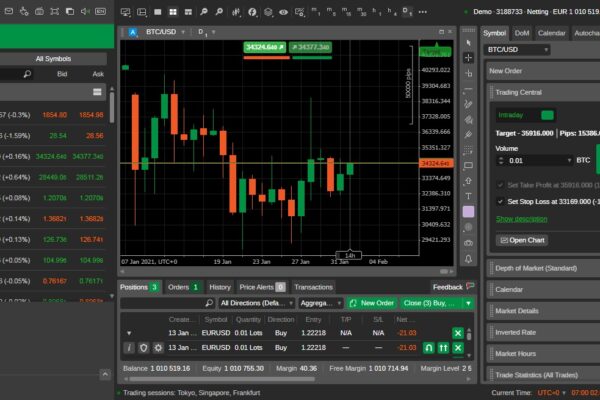Double the EURUSD position with the double-arrow icon
The width and height of the screenshot is (600, 400).
[x=443, y=348]
